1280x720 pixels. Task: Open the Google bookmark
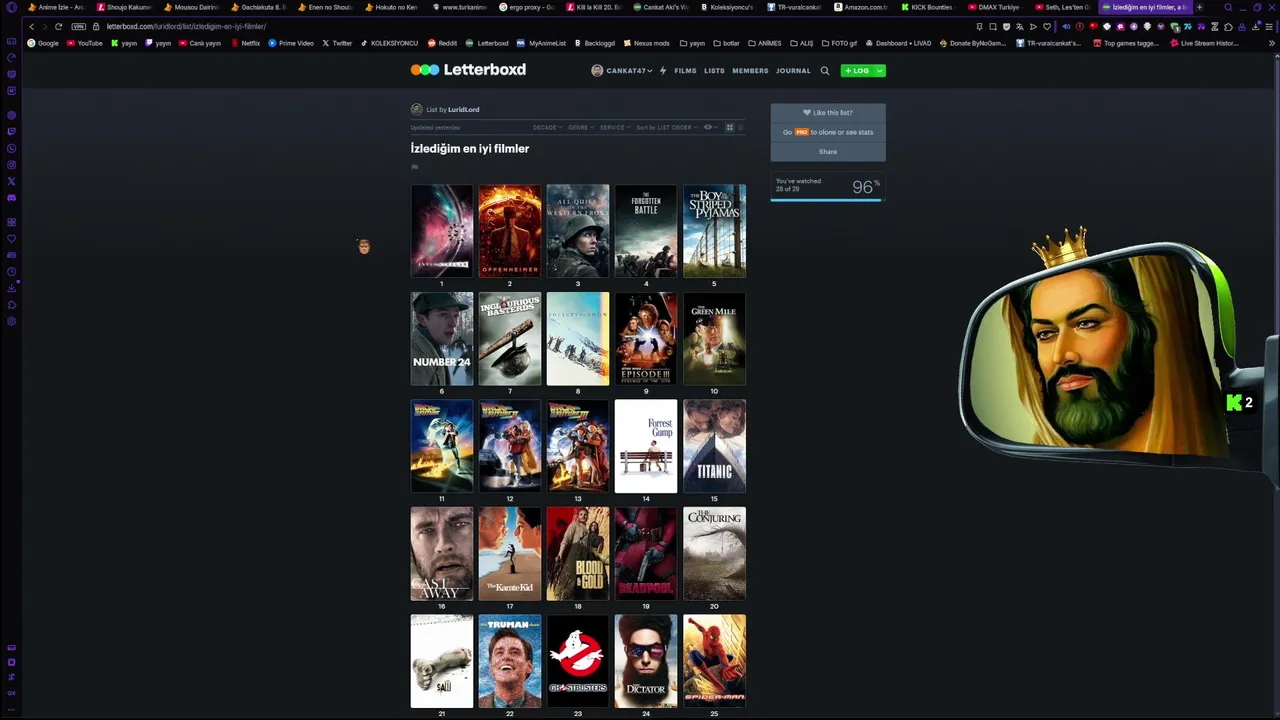(x=43, y=43)
